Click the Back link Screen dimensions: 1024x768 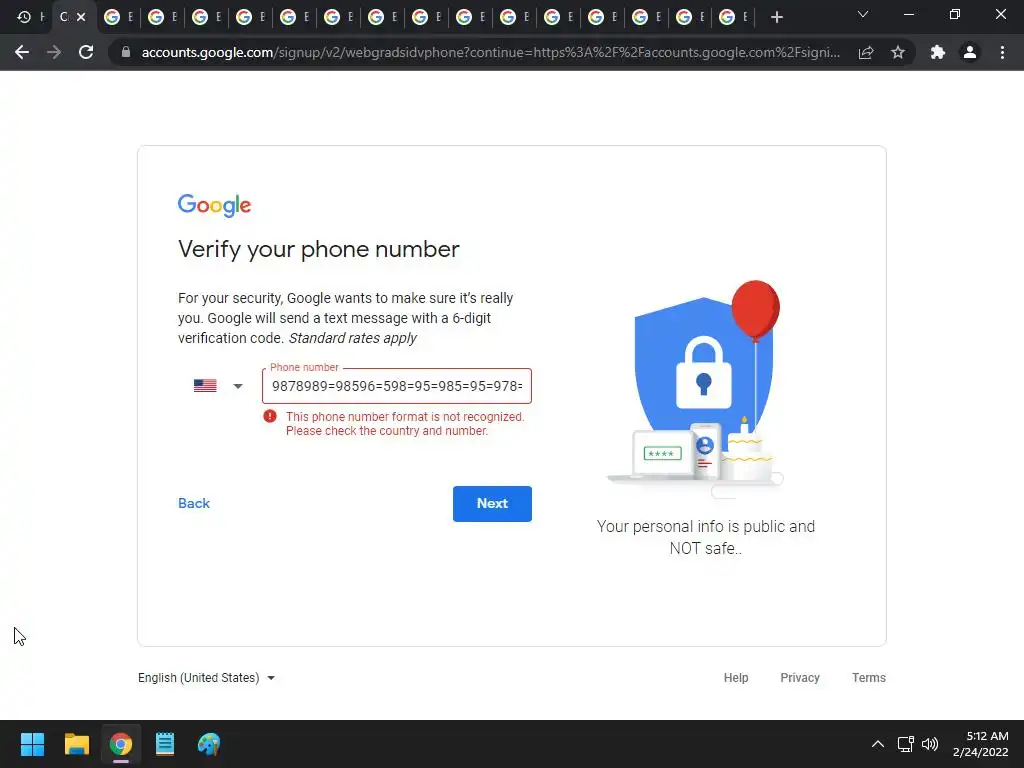click(x=194, y=504)
